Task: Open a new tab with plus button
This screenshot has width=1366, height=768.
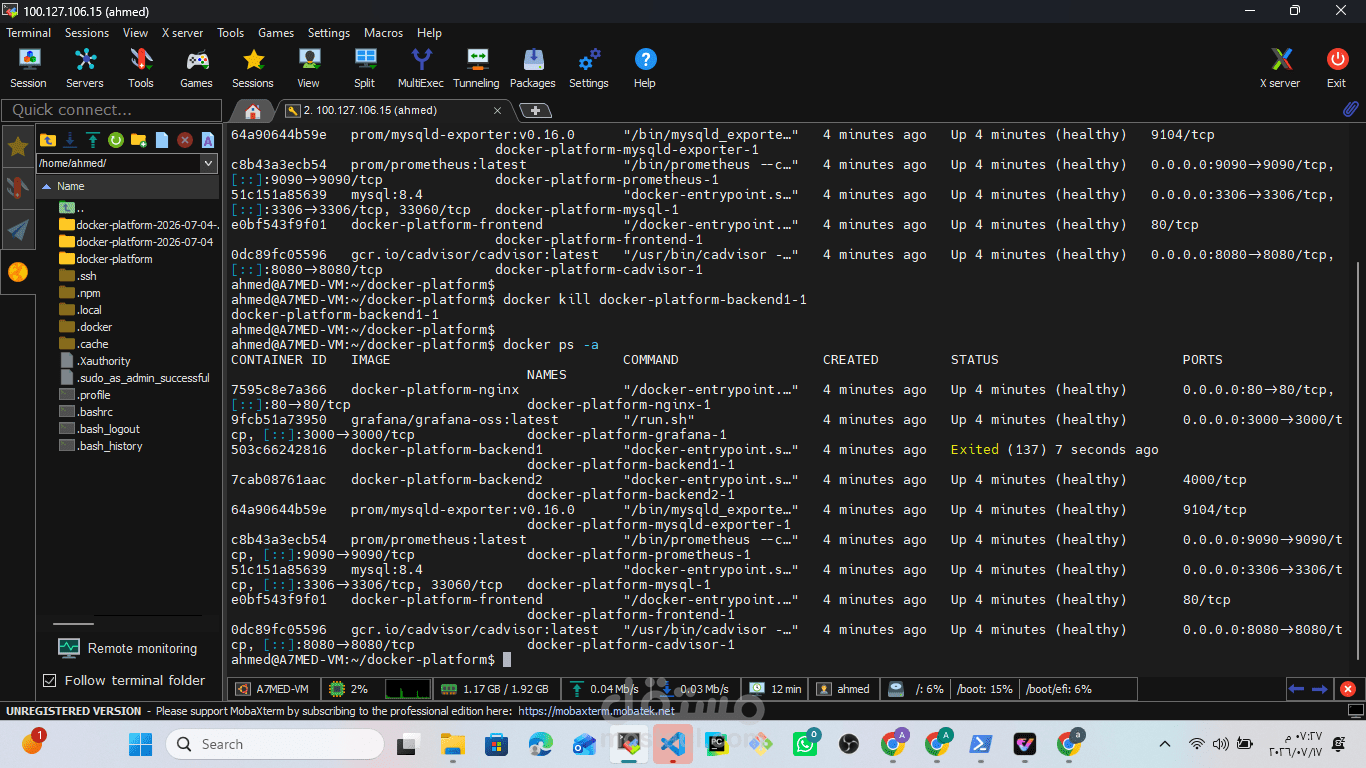Action: (536, 110)
